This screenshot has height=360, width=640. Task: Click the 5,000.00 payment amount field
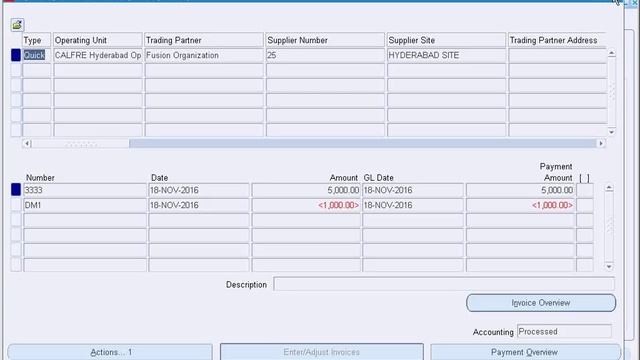[x=520, y=190]
